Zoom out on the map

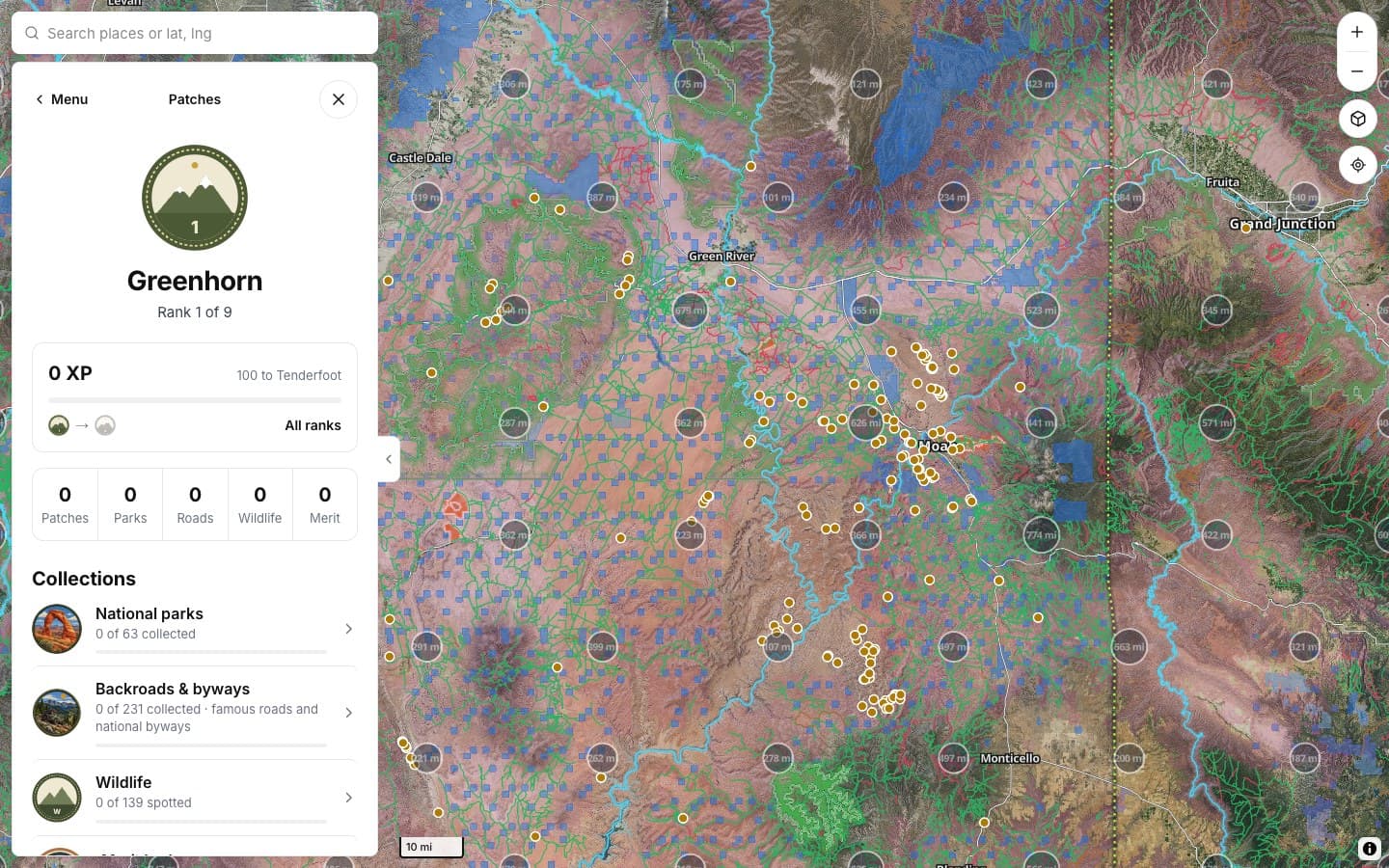click(1357, 71)
